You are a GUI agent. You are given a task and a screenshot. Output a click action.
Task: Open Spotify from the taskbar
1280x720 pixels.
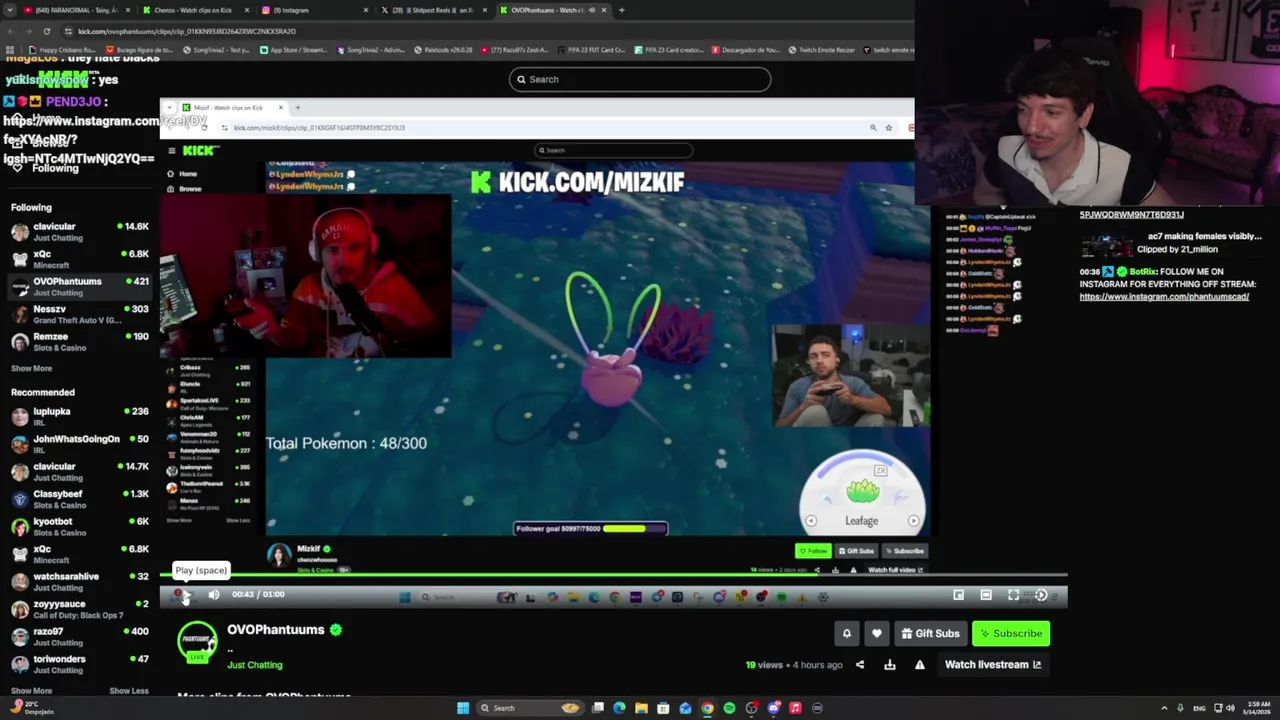[x=729, y=708]
